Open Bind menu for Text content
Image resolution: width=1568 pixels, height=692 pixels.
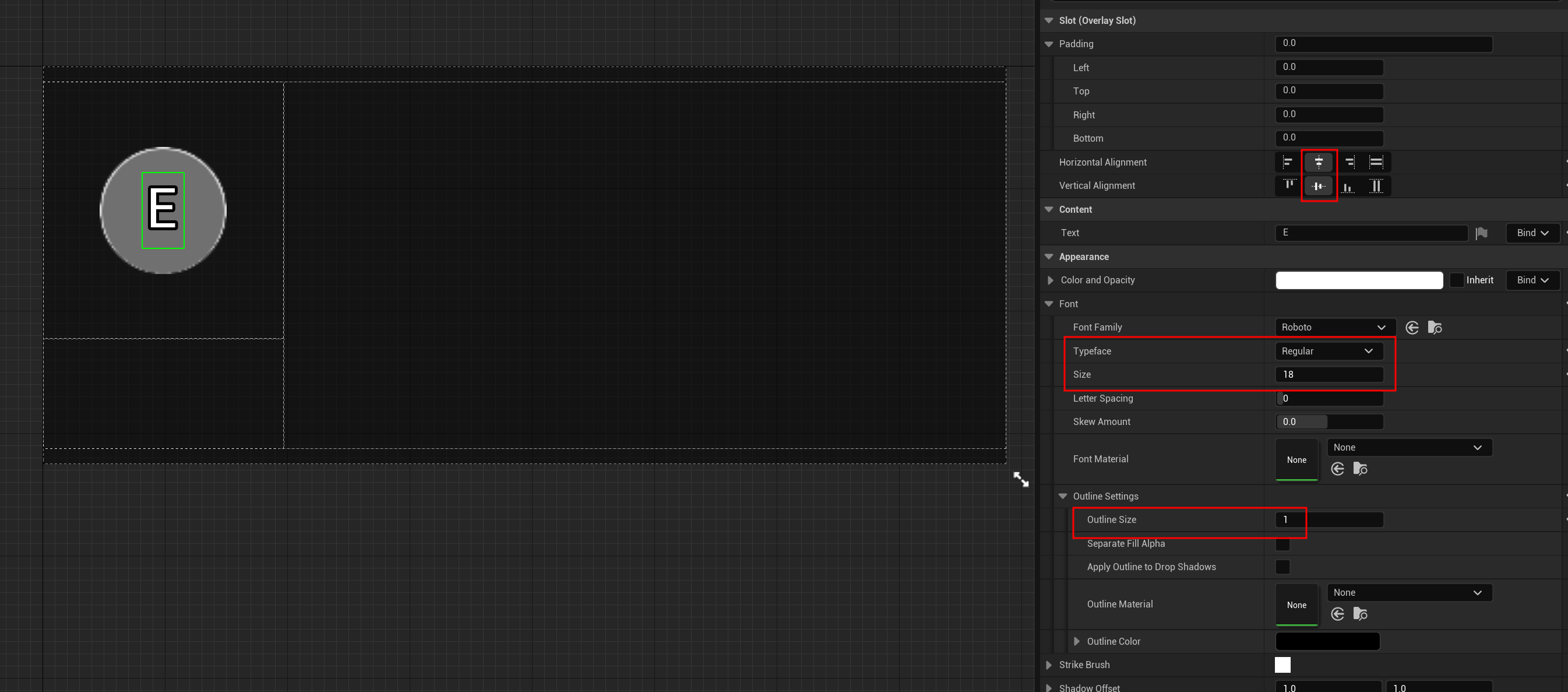[x=1532, y=233]
